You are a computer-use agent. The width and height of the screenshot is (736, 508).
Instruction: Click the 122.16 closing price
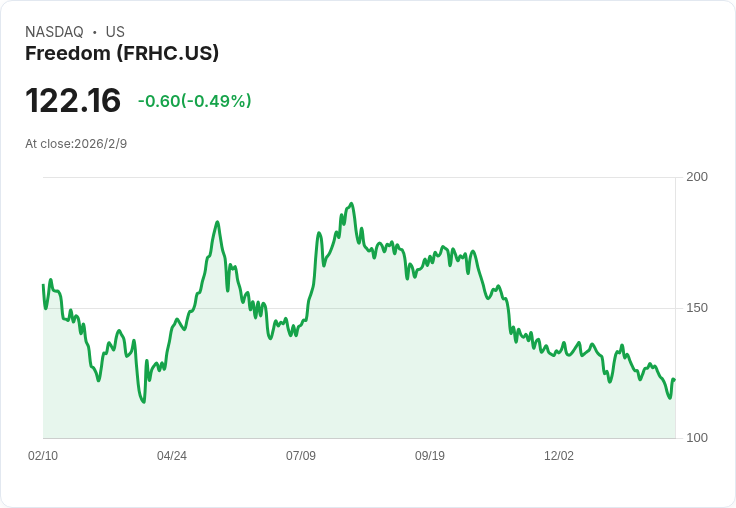(x=73, y=100)
